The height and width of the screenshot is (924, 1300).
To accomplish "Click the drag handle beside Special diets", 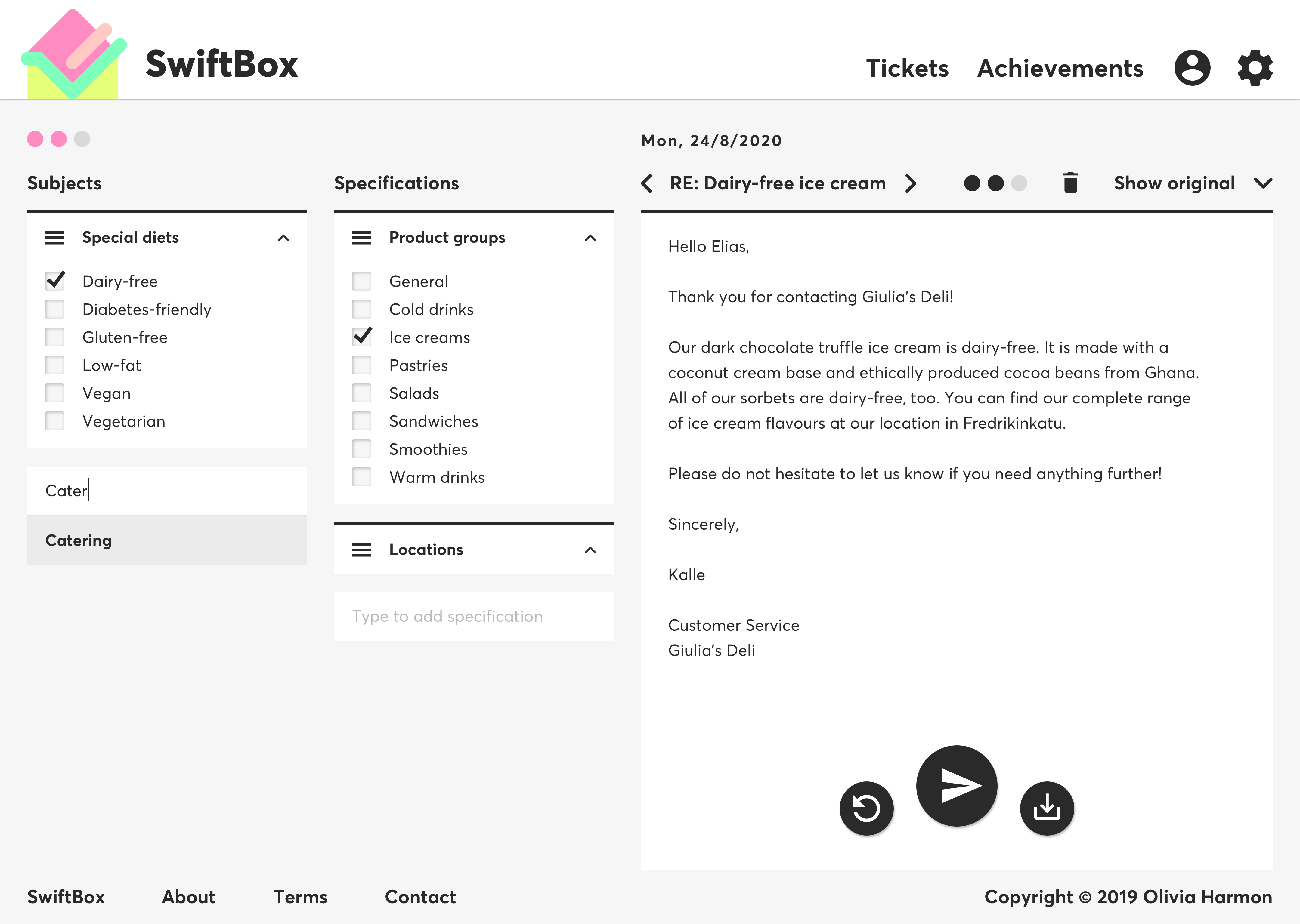I will click(x=55, y=238).
